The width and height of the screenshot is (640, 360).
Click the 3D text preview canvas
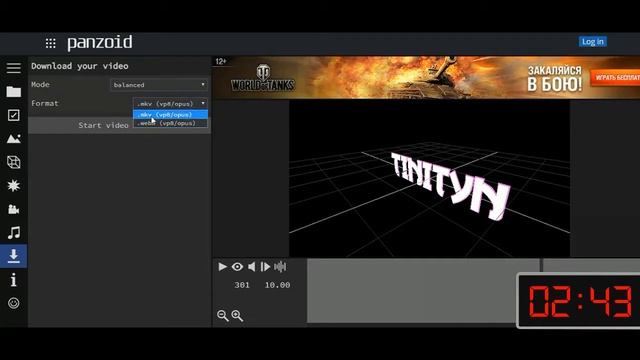point(429,178)
